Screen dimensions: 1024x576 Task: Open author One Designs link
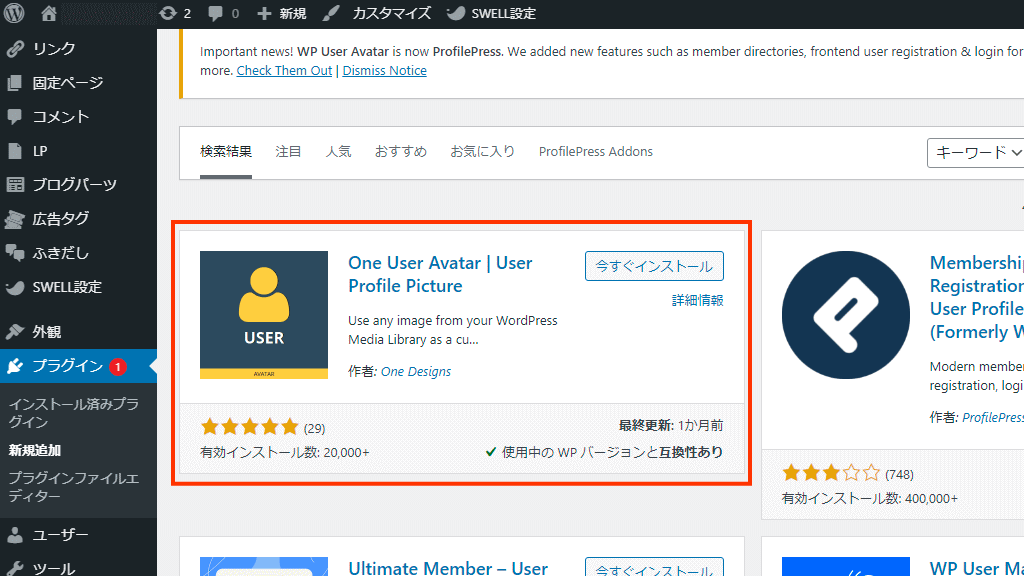[x=416, y=372]
